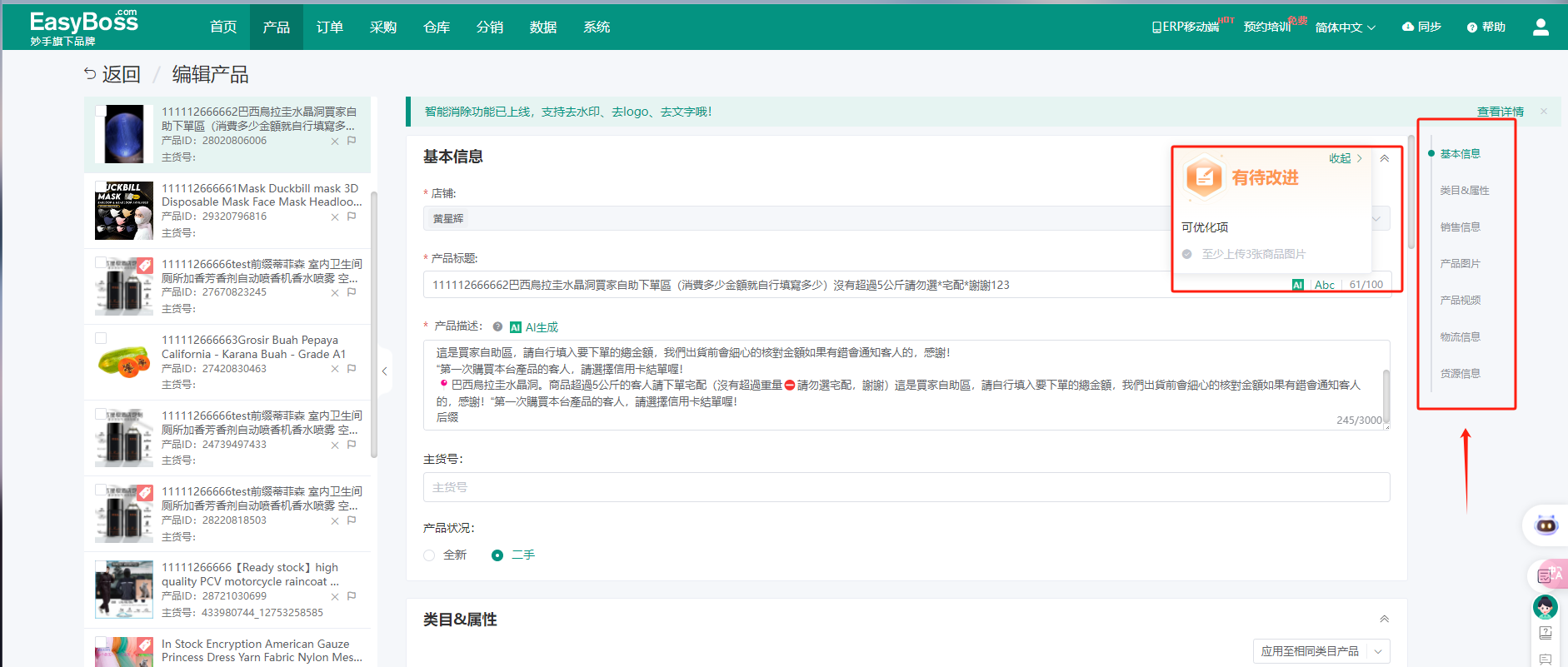Image resolution: width=1568 pixels, height=667 pixels.
Task: Tick checkbox of product ID 28220818503
Action: (101, 490)
